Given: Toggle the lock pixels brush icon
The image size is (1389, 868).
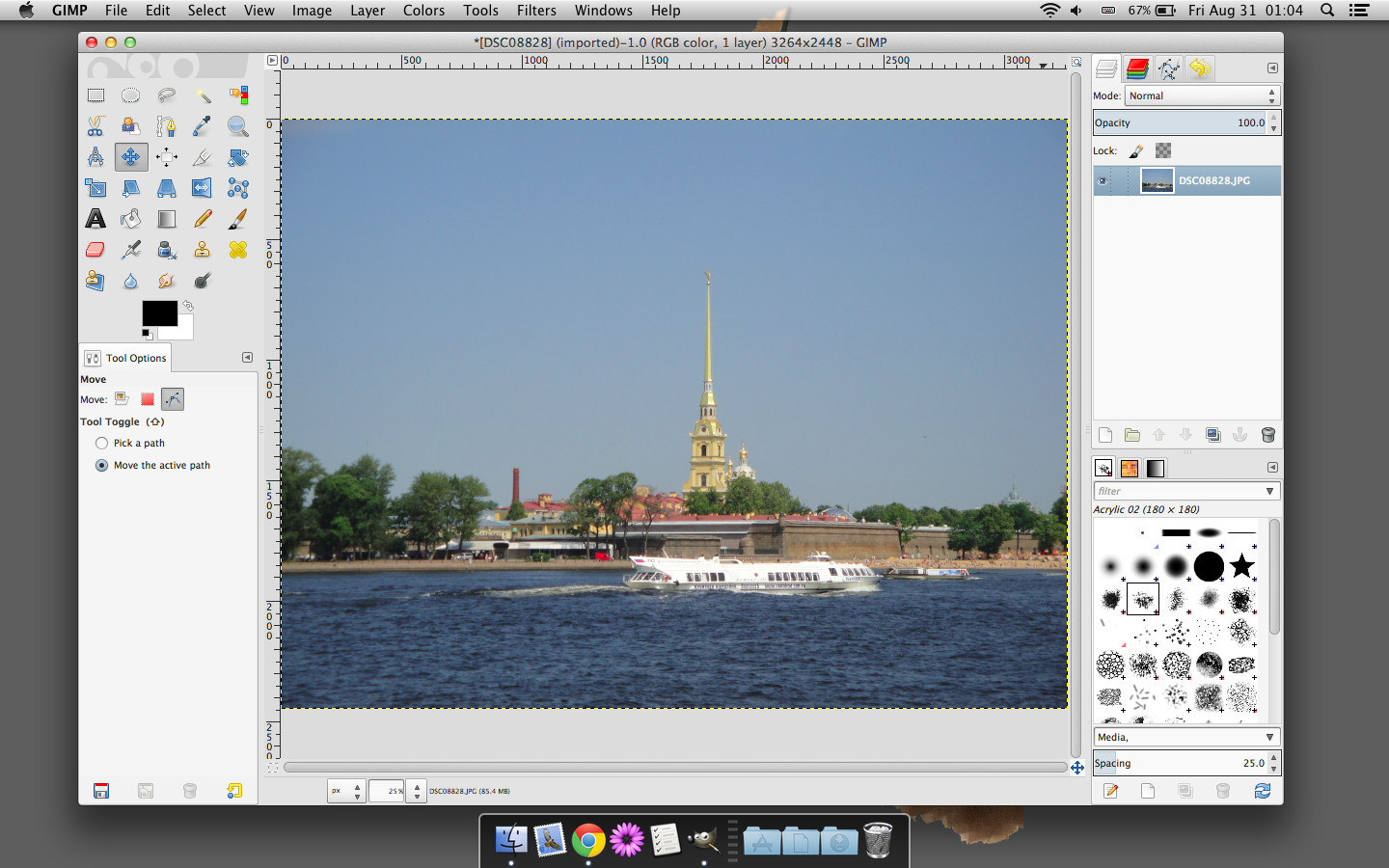Looking at the screenshot, I should pos(1136,150).
